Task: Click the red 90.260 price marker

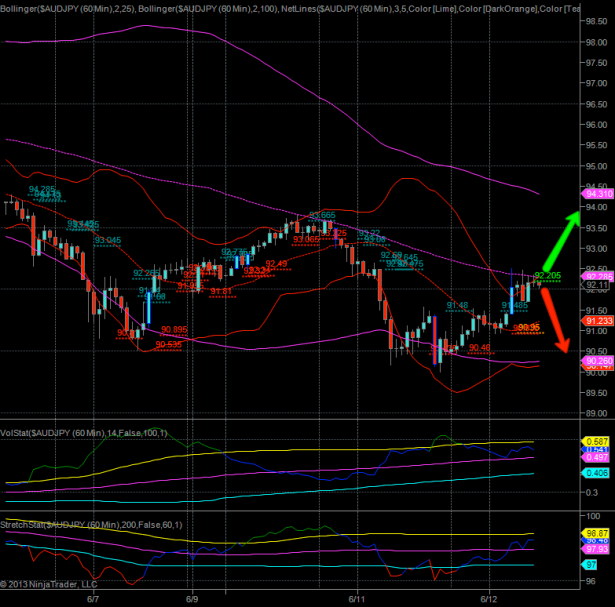Action: click(599, 361)
